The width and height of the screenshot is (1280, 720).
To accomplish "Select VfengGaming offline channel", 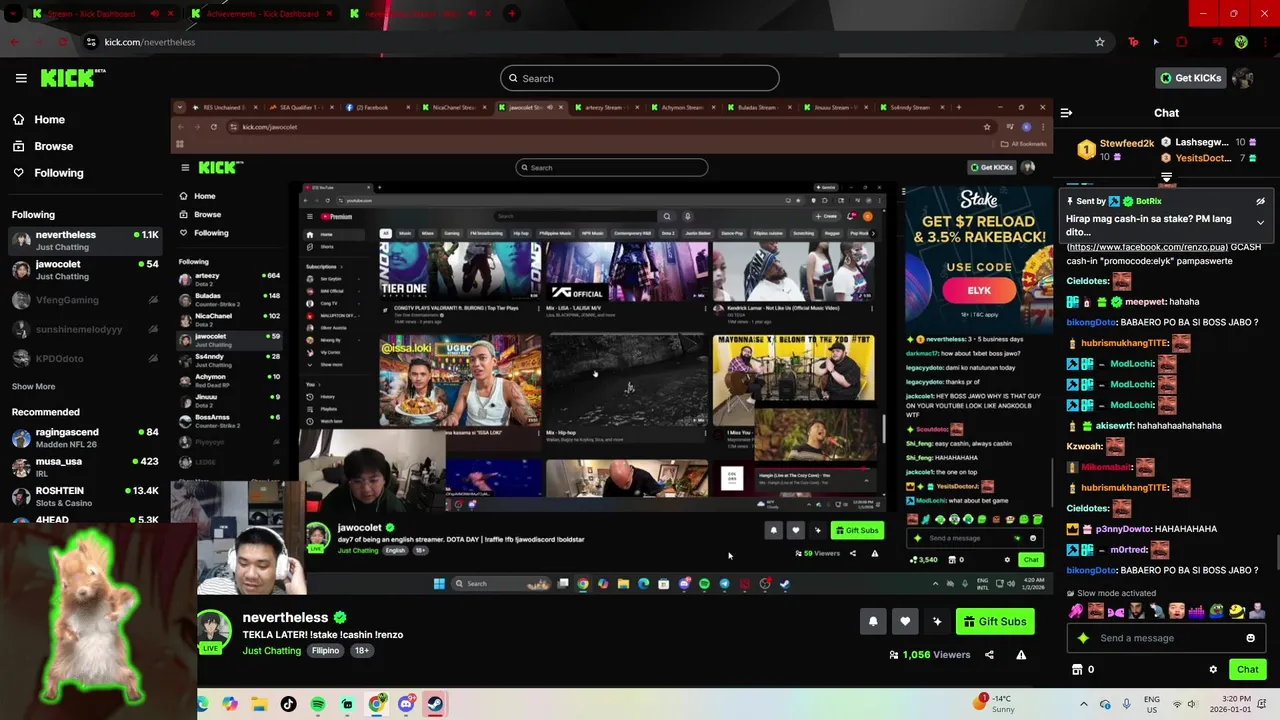I will click(85, 300).
